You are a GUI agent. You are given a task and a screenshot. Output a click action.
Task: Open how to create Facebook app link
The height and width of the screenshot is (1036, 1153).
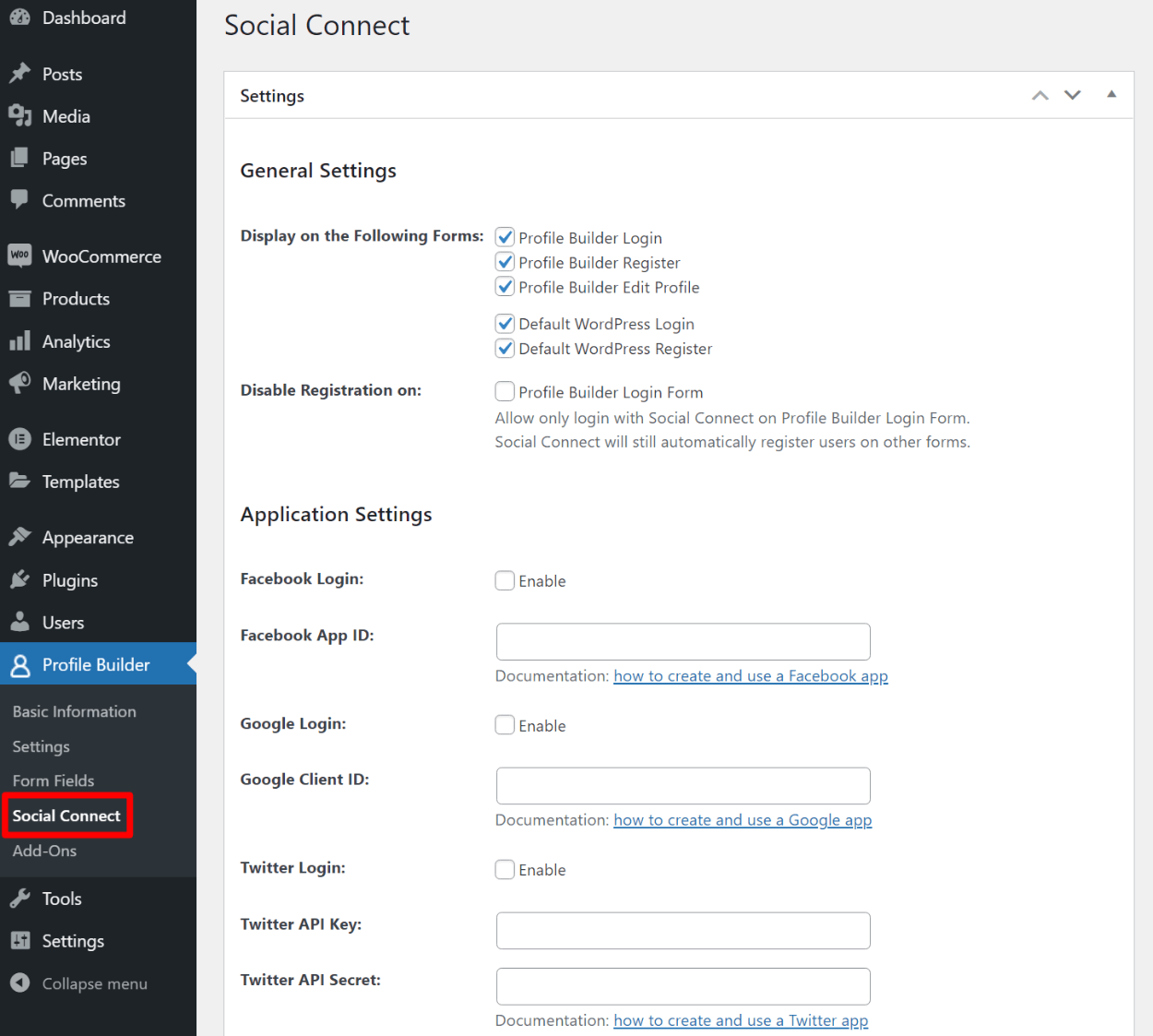click(751, 676)
